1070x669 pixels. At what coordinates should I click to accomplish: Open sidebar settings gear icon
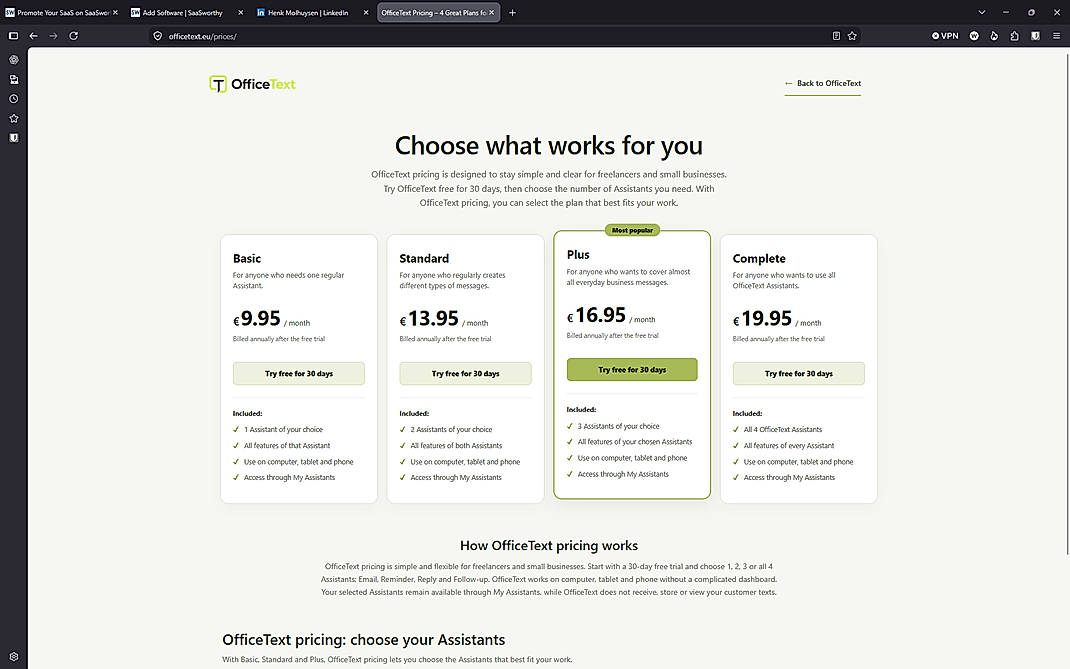(x=14, y=657)
